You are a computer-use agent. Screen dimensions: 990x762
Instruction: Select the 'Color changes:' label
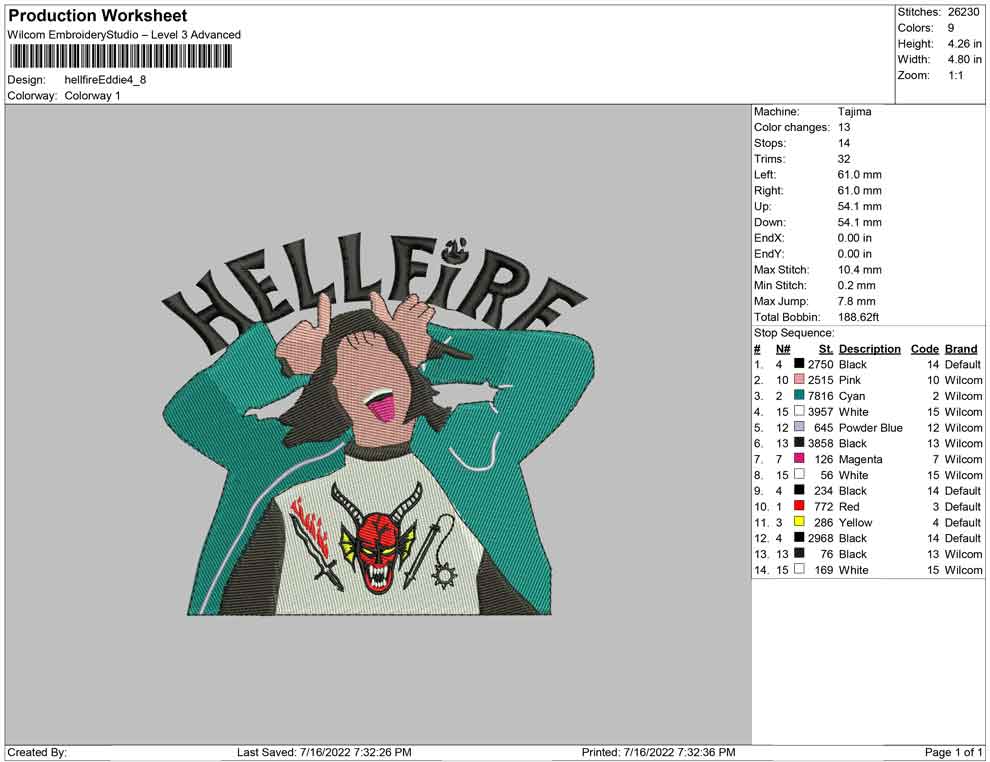click(x=792, y=128)
